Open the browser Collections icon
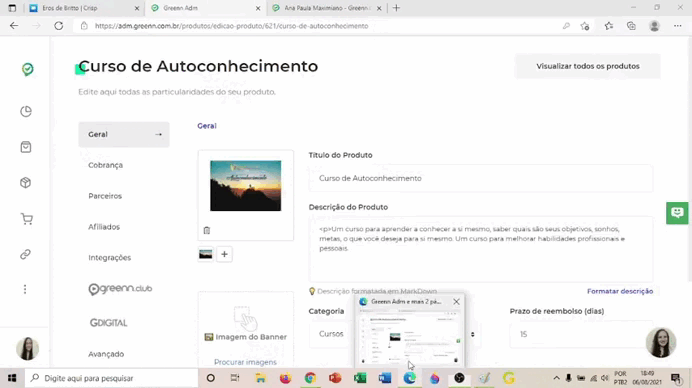The image size is (692, 388). (x=632, y=26)
